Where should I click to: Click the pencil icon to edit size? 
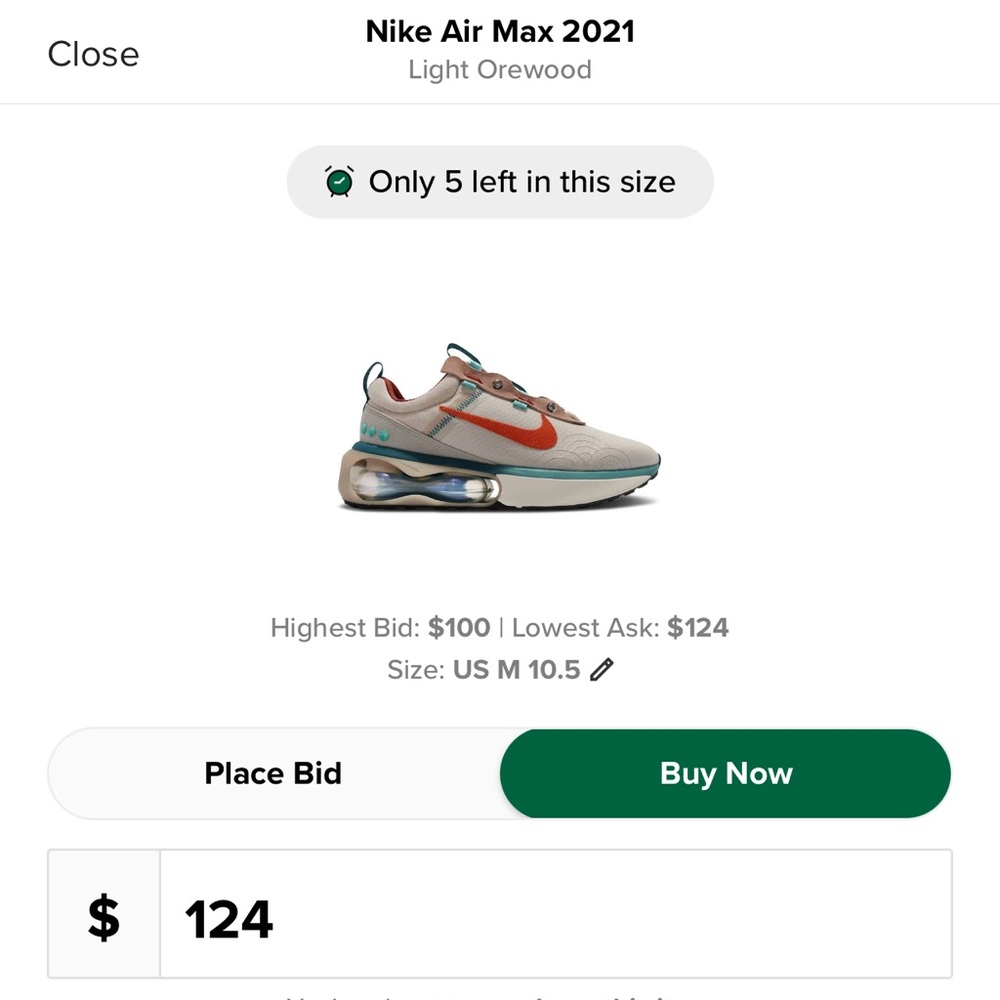pyautogui.click(x=601, y=669)
